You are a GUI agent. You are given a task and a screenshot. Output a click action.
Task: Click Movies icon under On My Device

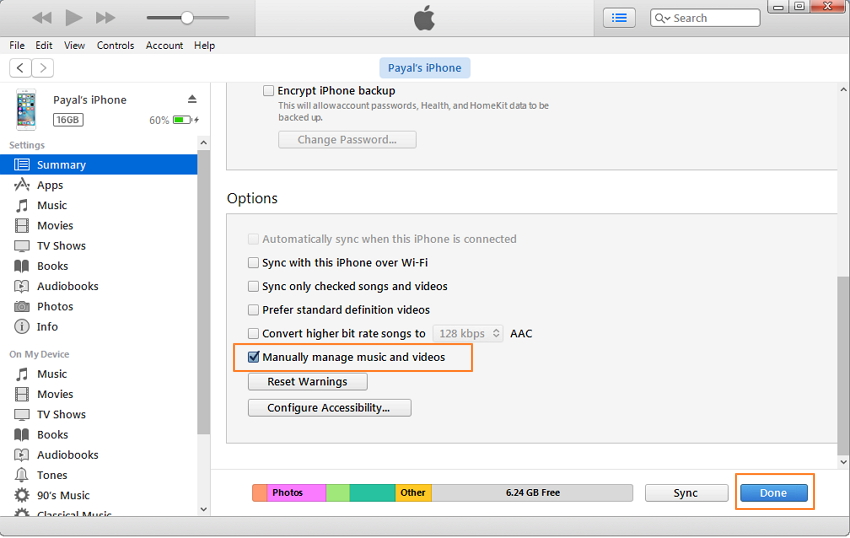pyautogui.click(x=22, y=394)
